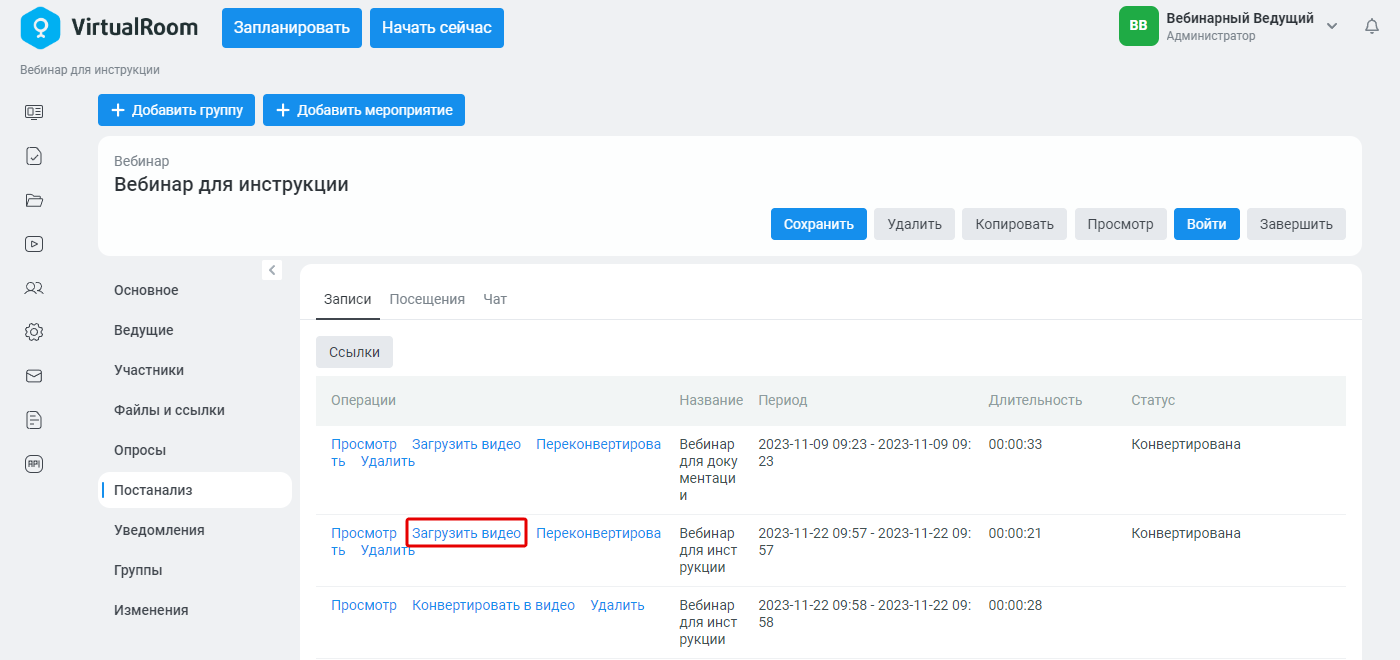
Task: Open the settings gear sidebar icon
Action: pyautogui.click(x=34, y=332)
